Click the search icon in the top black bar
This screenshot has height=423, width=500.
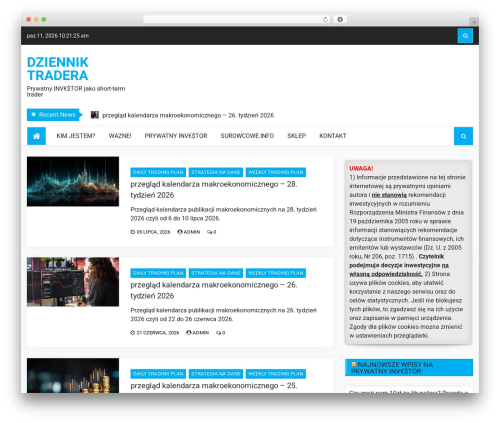point(465,36)
